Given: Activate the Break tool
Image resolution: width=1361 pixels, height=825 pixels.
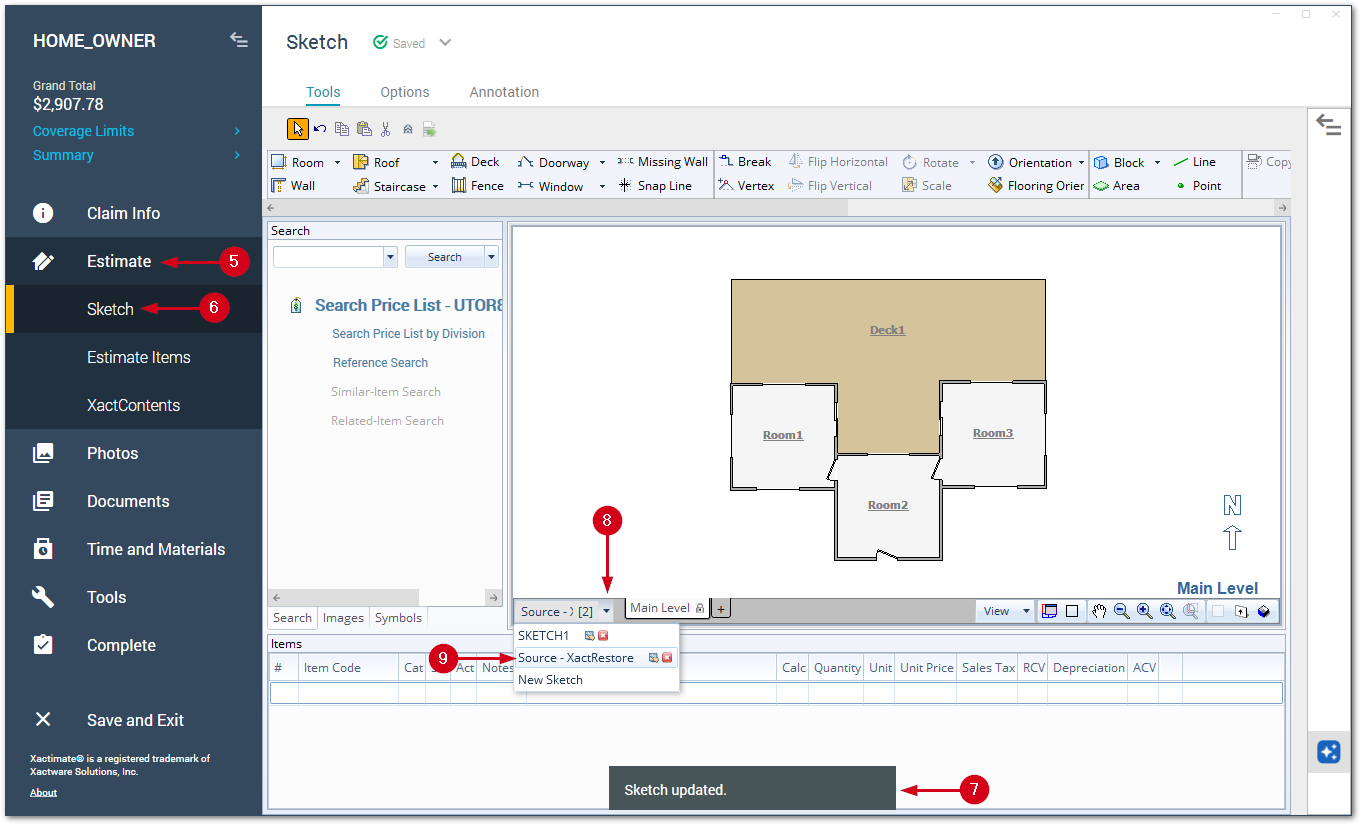Looking at the screenshot, I should [x=745, y=162].
